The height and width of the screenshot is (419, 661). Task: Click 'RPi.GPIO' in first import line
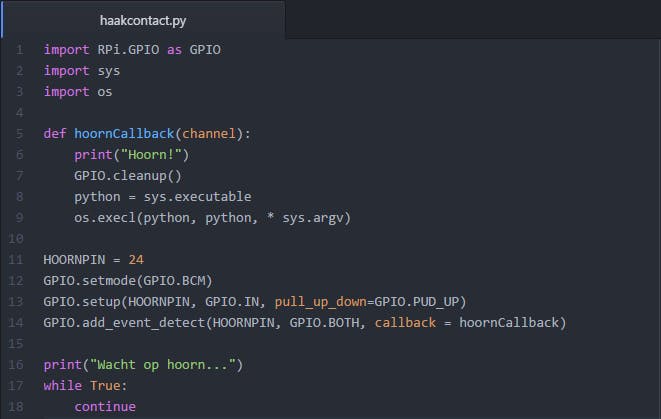click(x=129, y=50)
